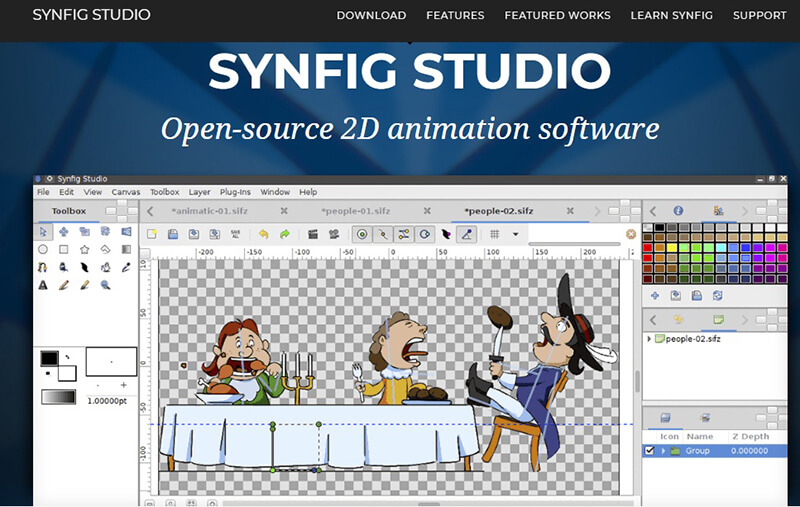Click the add color plus icon under palette
Screen dimensions: 800x507
tap(655, 295)
